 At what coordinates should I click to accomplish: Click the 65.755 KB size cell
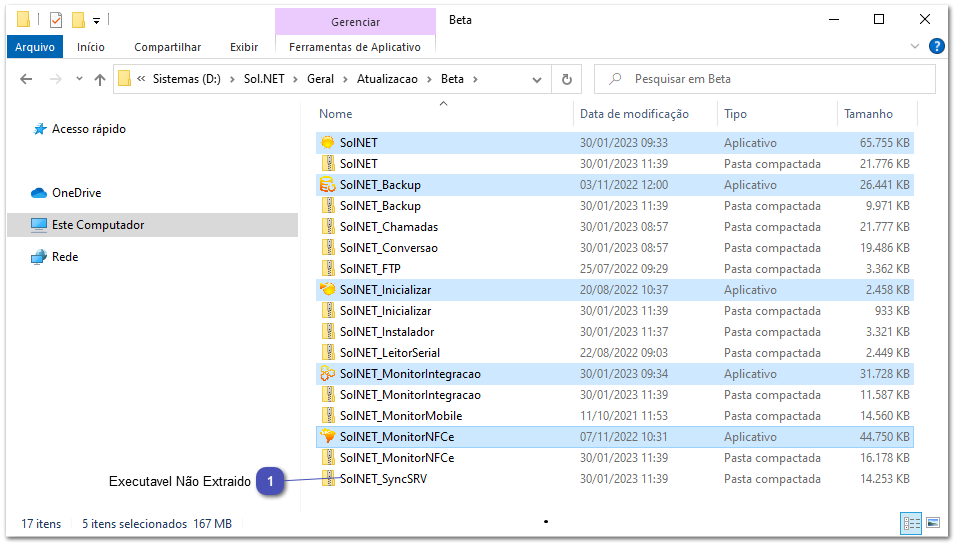(x=884, y=143)
